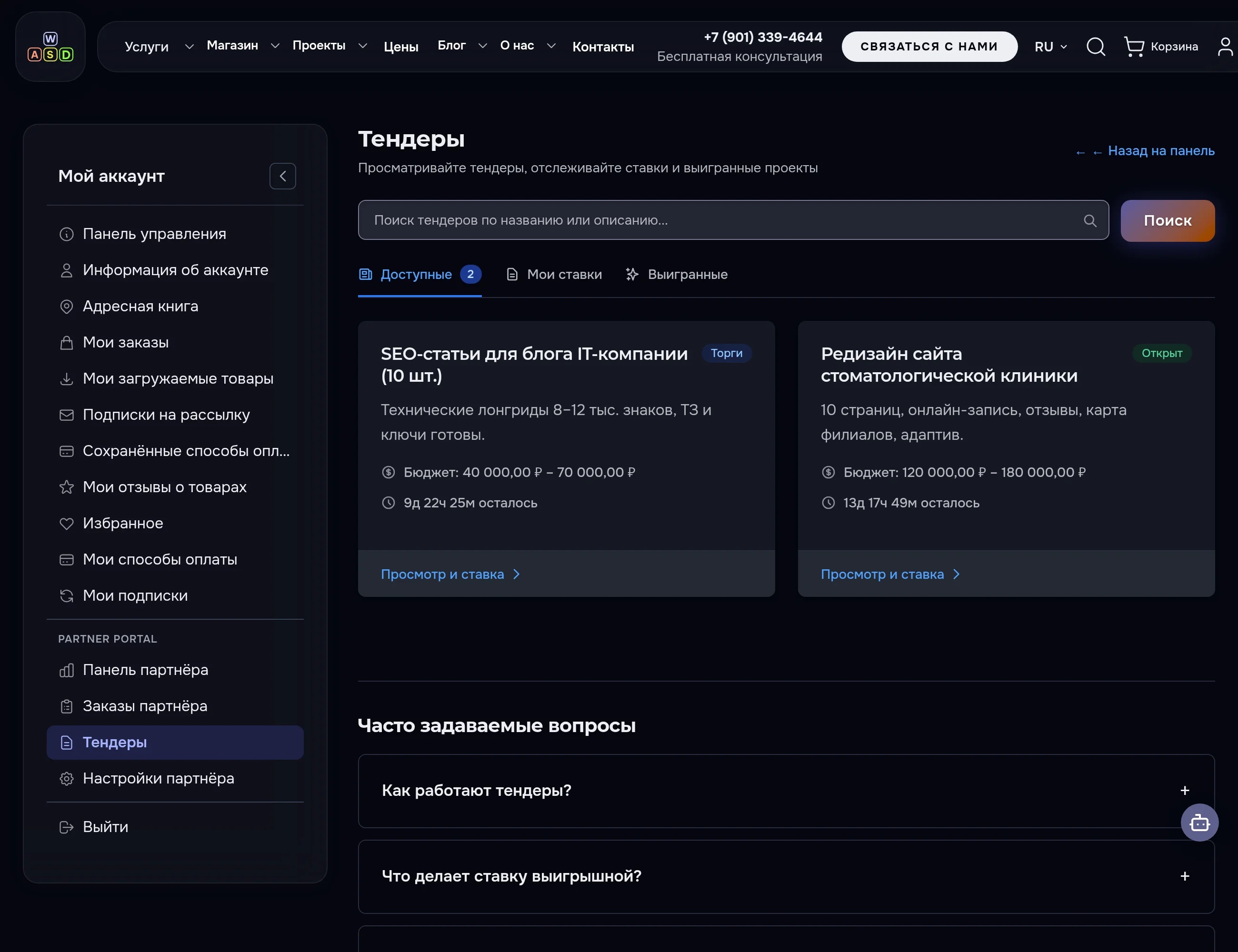
Task: Open the WASD logo home icon
Action: pos(50,47)
